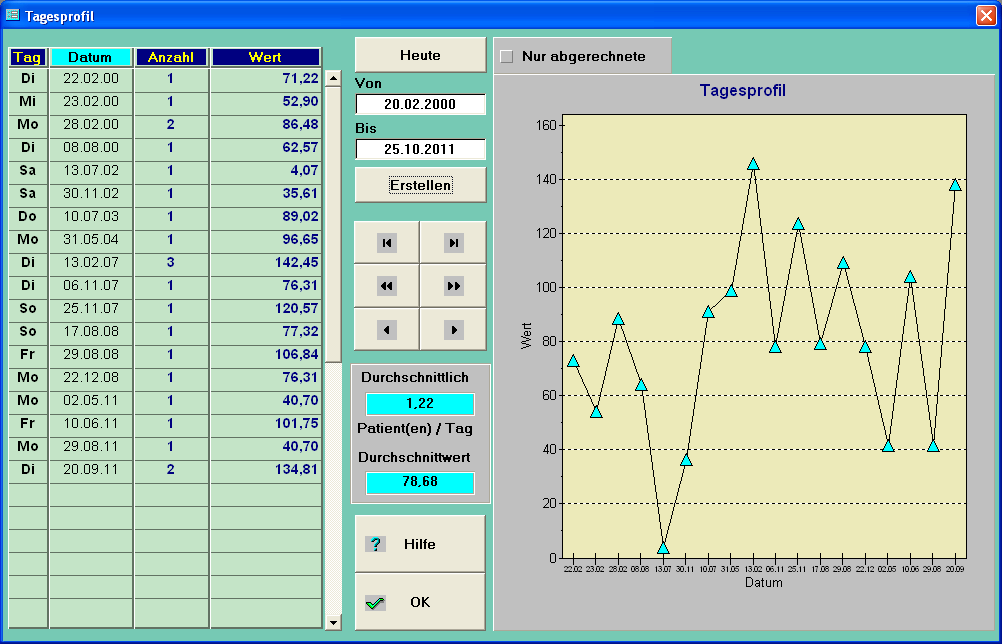The image size is (1002, 644).
Task: Click the fast forward double-arrow button
Action: [x=453, y=286]
